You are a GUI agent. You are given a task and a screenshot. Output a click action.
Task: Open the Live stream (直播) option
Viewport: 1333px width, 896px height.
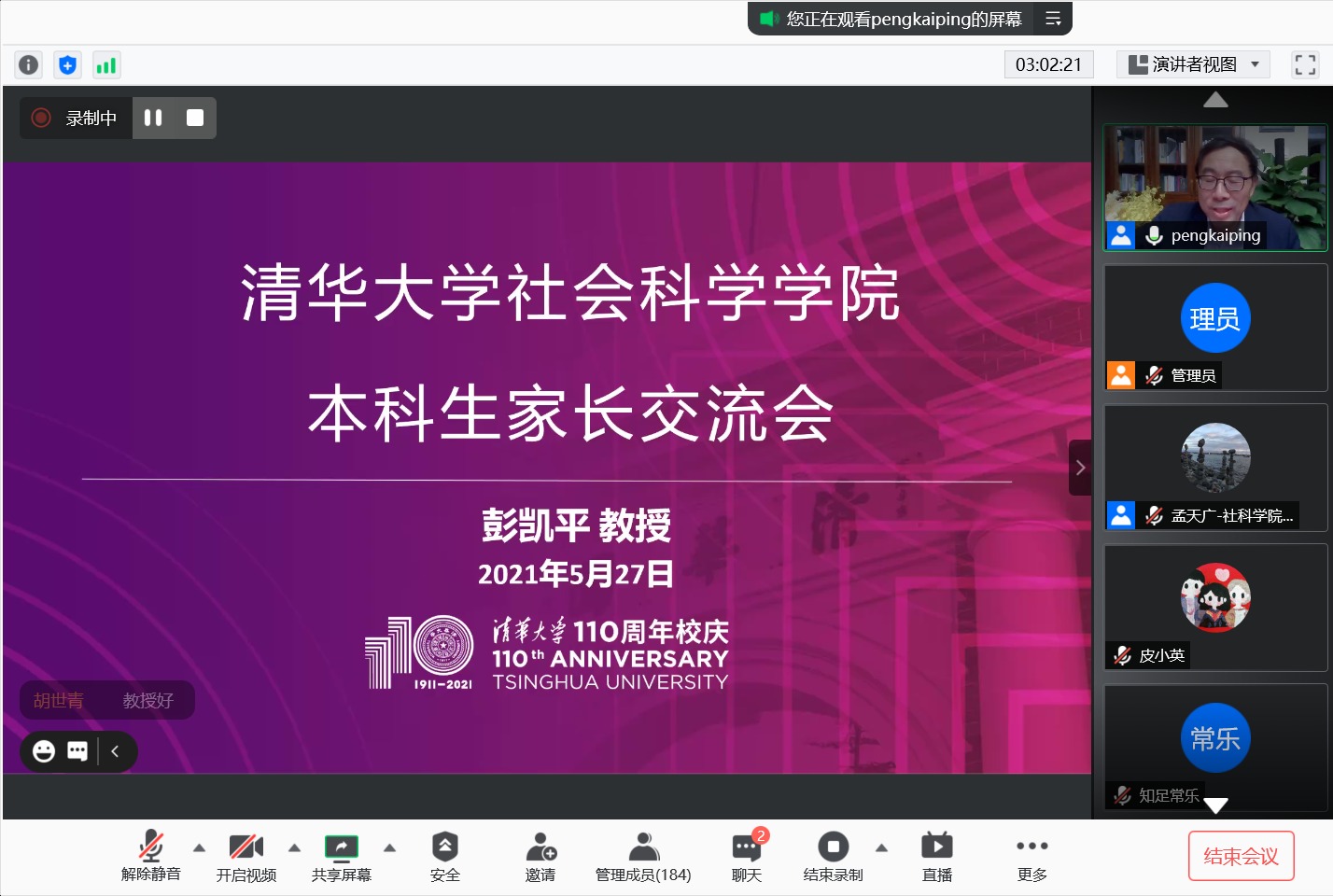point(936,856)
